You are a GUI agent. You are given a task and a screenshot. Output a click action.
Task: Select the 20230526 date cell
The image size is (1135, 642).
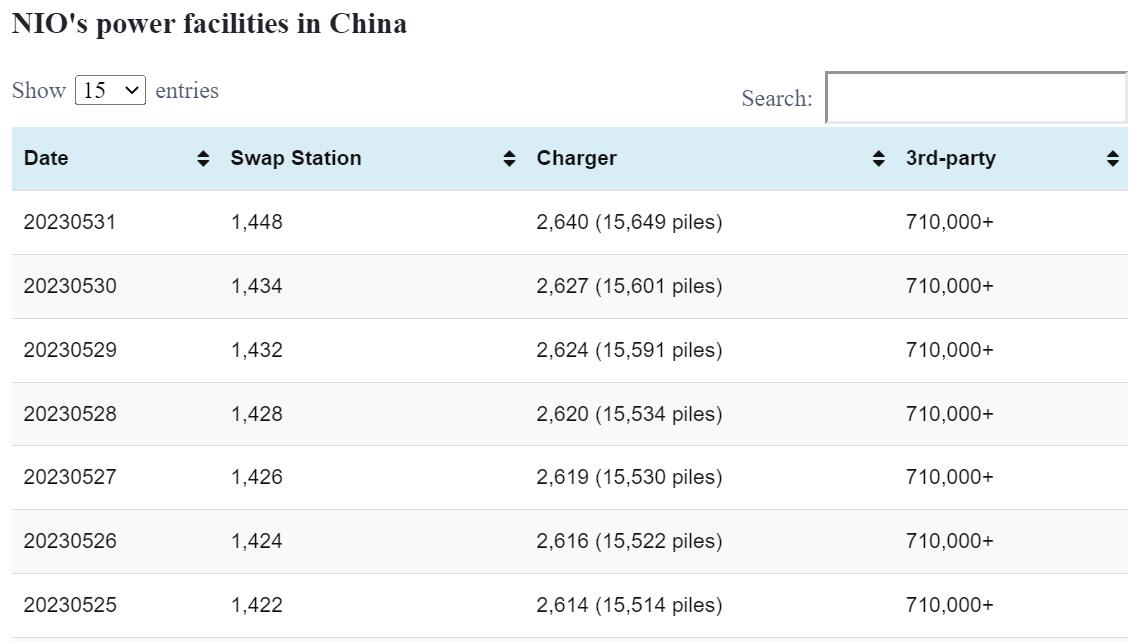click(70, 541)
